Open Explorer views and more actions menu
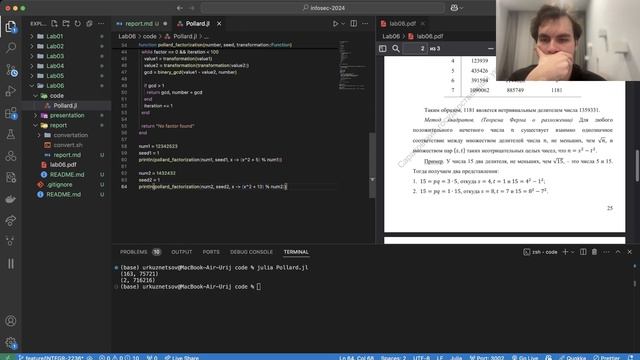This screenshot has height=360, width=640. coord(101,24)
